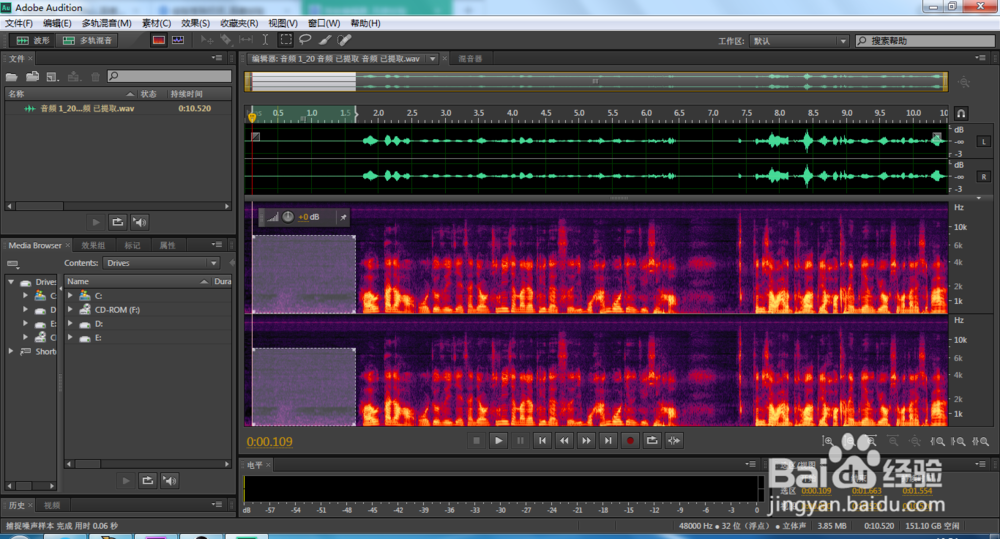
Task: Sort files by 名称 column header
Action: [70, 94]
